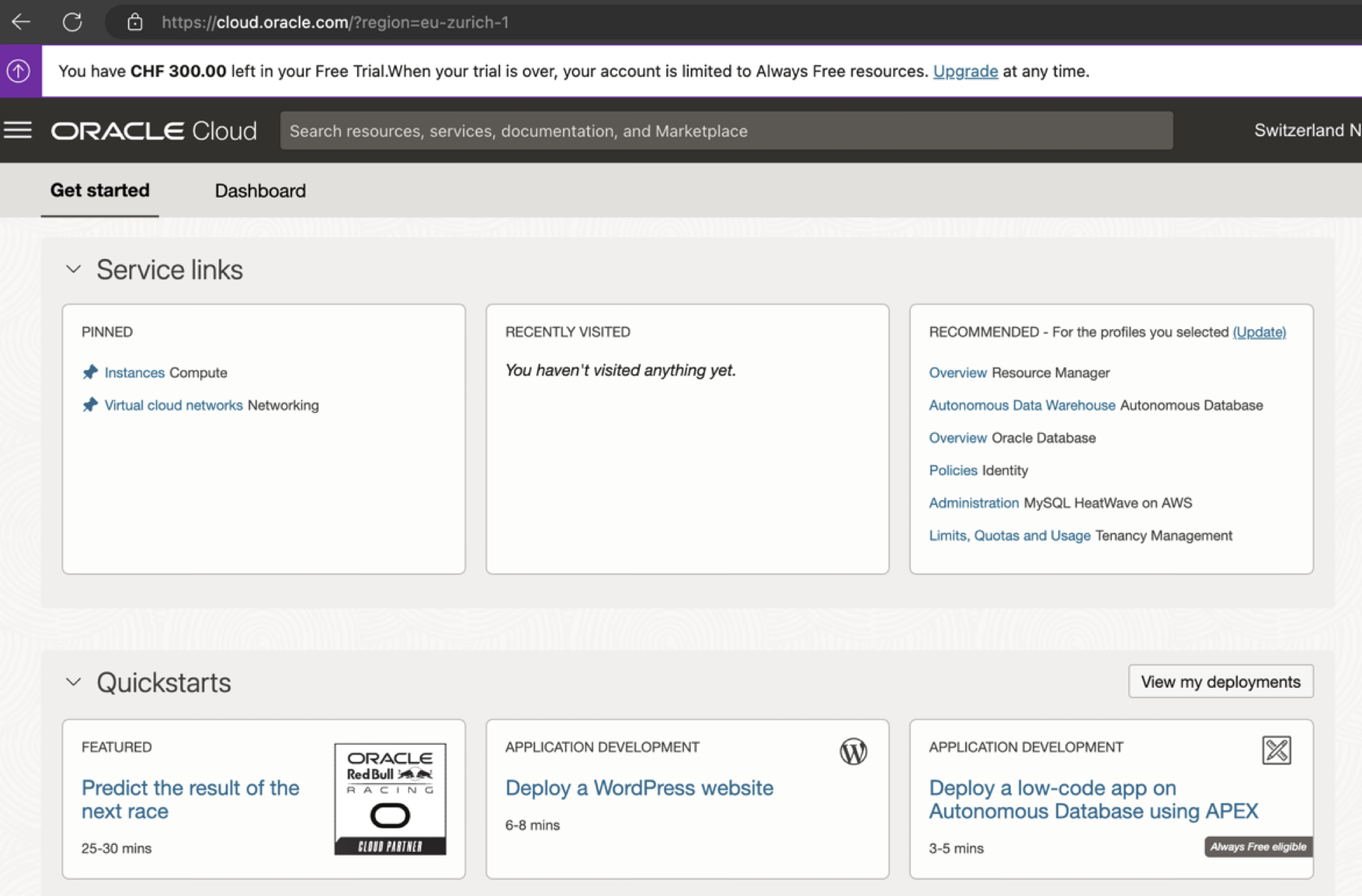The image size is (1362, 896).
Task: Click the '3-5 mins' duration text
Action: click(x=956, y=849)
